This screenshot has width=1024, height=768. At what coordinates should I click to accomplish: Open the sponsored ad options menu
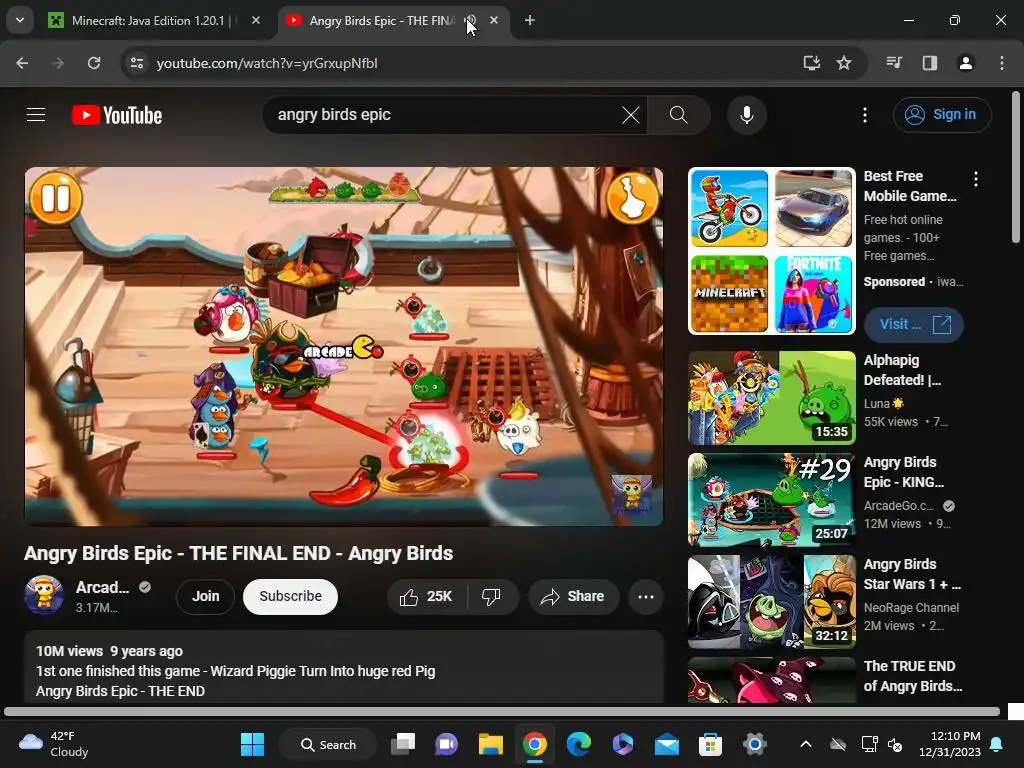pos(976,179)
